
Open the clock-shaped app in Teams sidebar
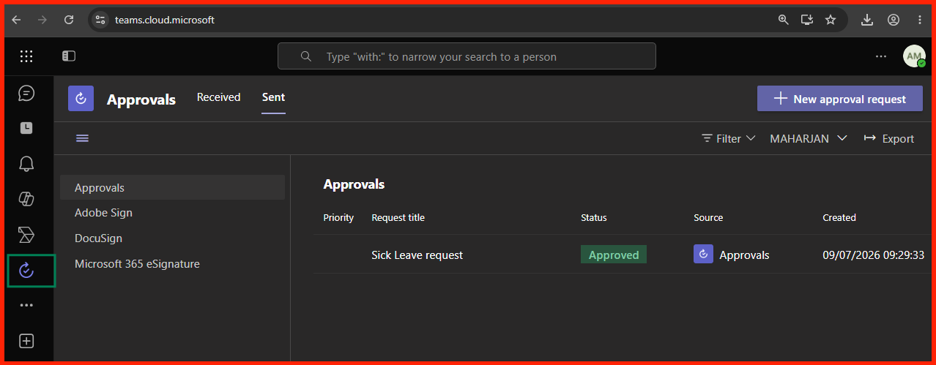pos(26,128)
